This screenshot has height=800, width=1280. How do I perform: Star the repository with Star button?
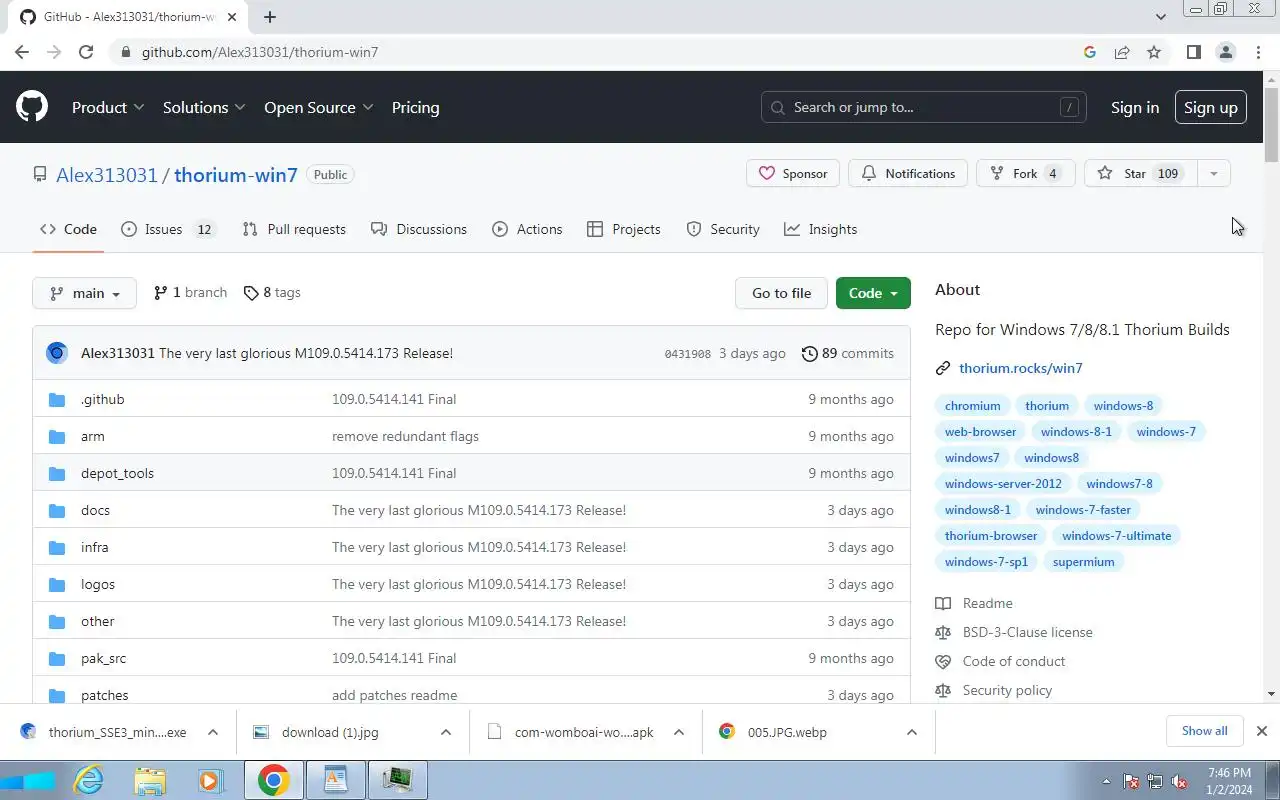coord(1140,173)
